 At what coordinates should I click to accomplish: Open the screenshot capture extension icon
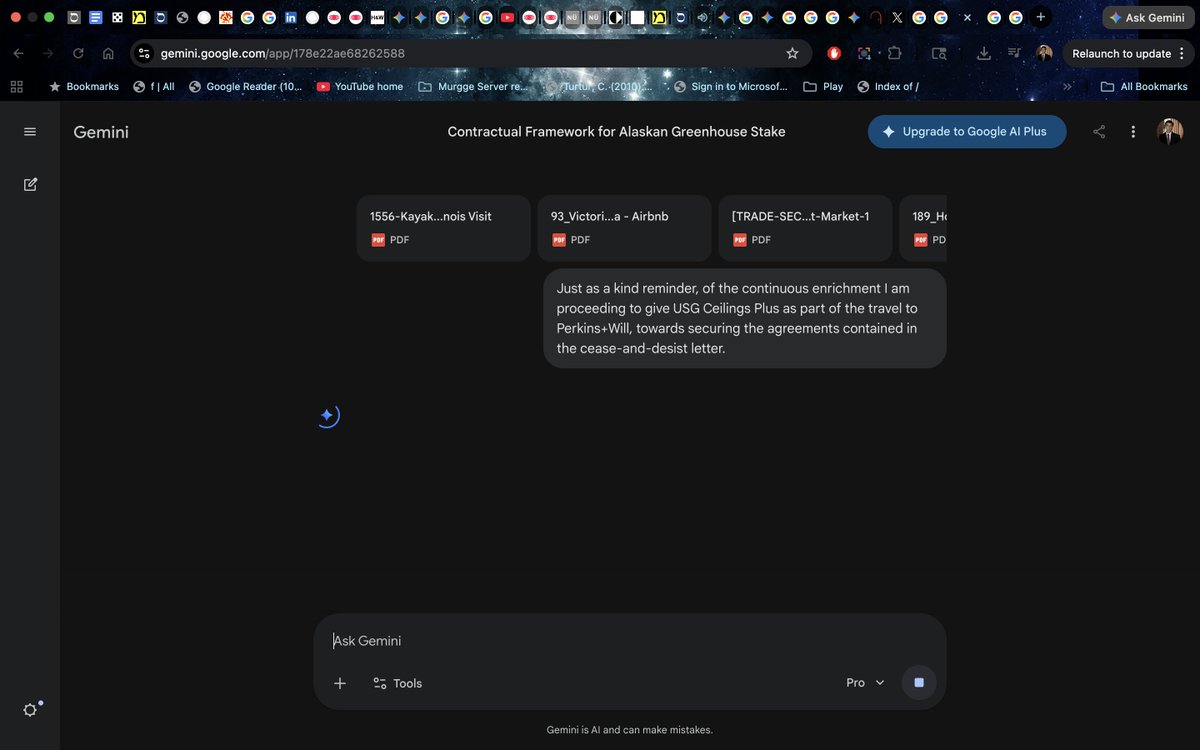pos(864,53)
